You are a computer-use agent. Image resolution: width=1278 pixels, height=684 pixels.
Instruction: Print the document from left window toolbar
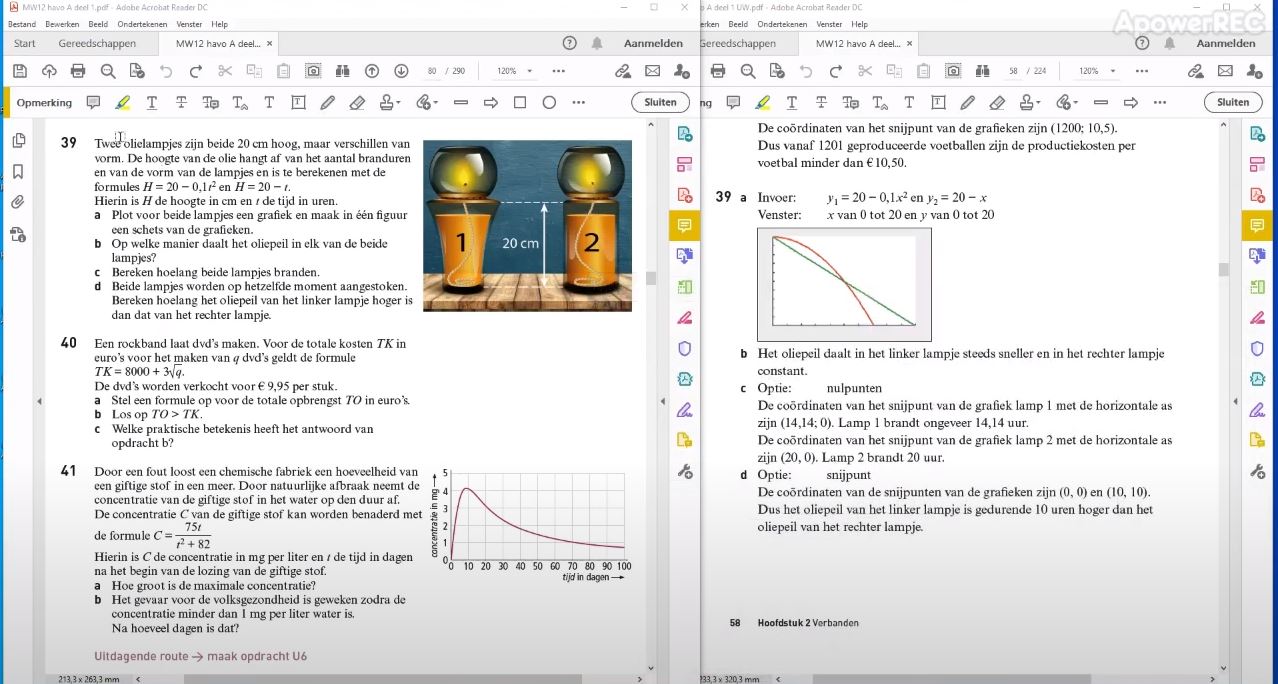pos(78,71)
